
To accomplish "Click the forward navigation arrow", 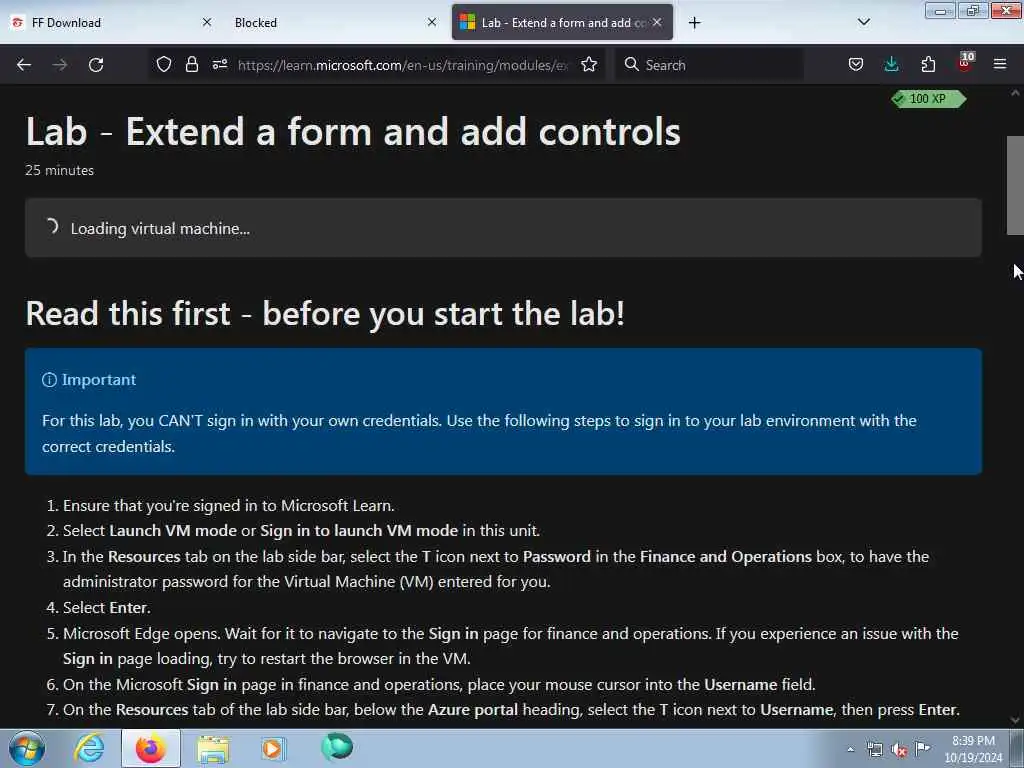I will pos(60,65).
